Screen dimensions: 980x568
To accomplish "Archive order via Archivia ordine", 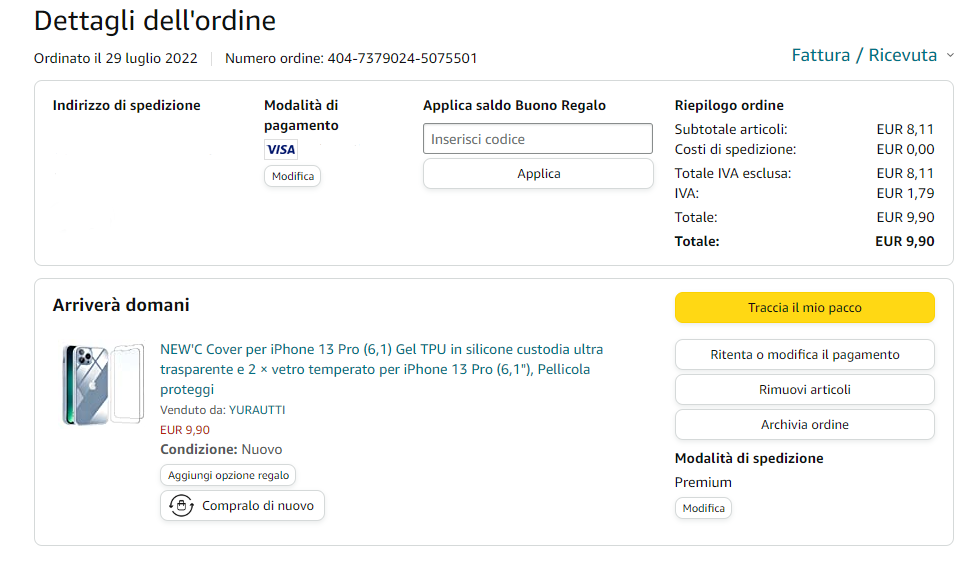I will click(x=804, y=424).
